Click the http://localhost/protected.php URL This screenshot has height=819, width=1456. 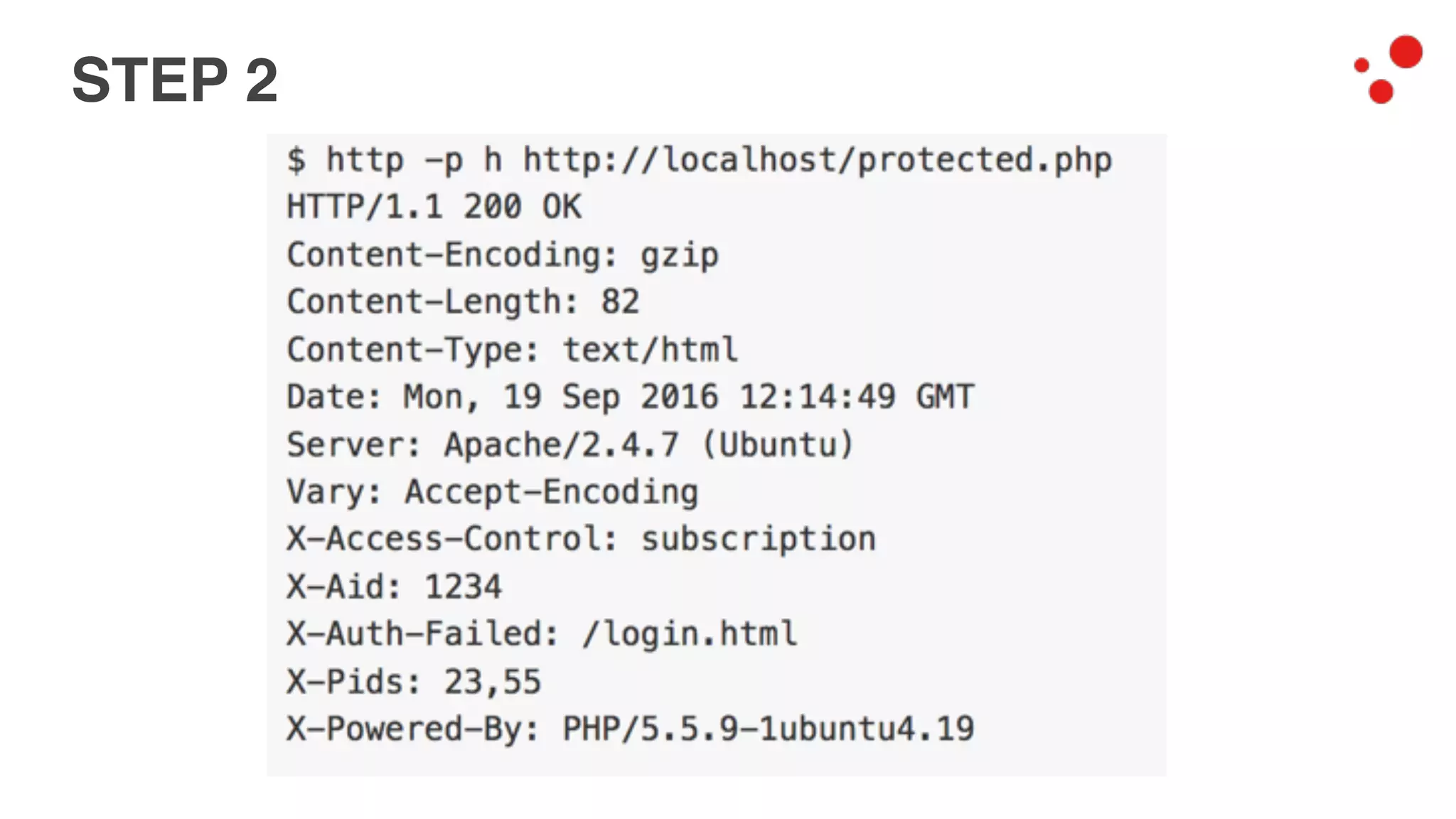818,161
